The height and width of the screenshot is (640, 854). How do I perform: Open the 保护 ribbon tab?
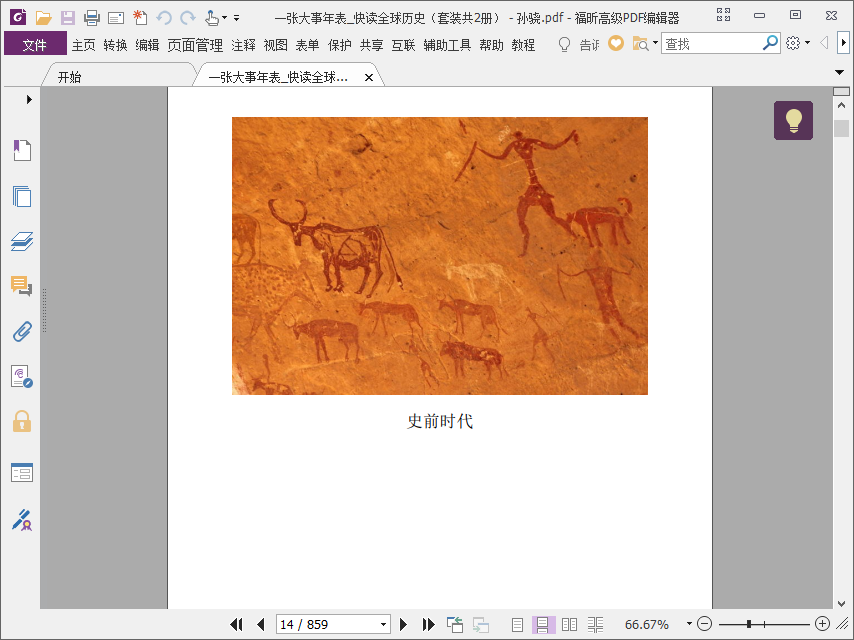click(x=339, y=45)
